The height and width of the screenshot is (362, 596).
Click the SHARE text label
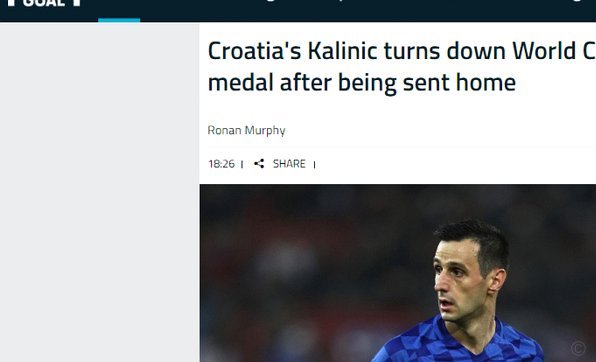click(x=289, y=164)
